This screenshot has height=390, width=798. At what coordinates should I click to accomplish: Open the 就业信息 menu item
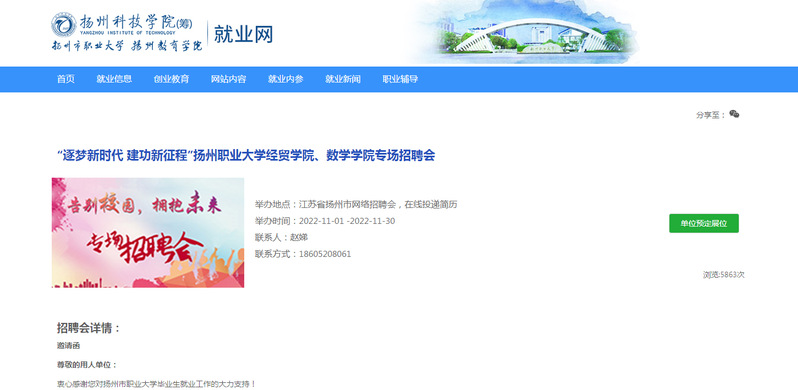[x=114, y=79]
